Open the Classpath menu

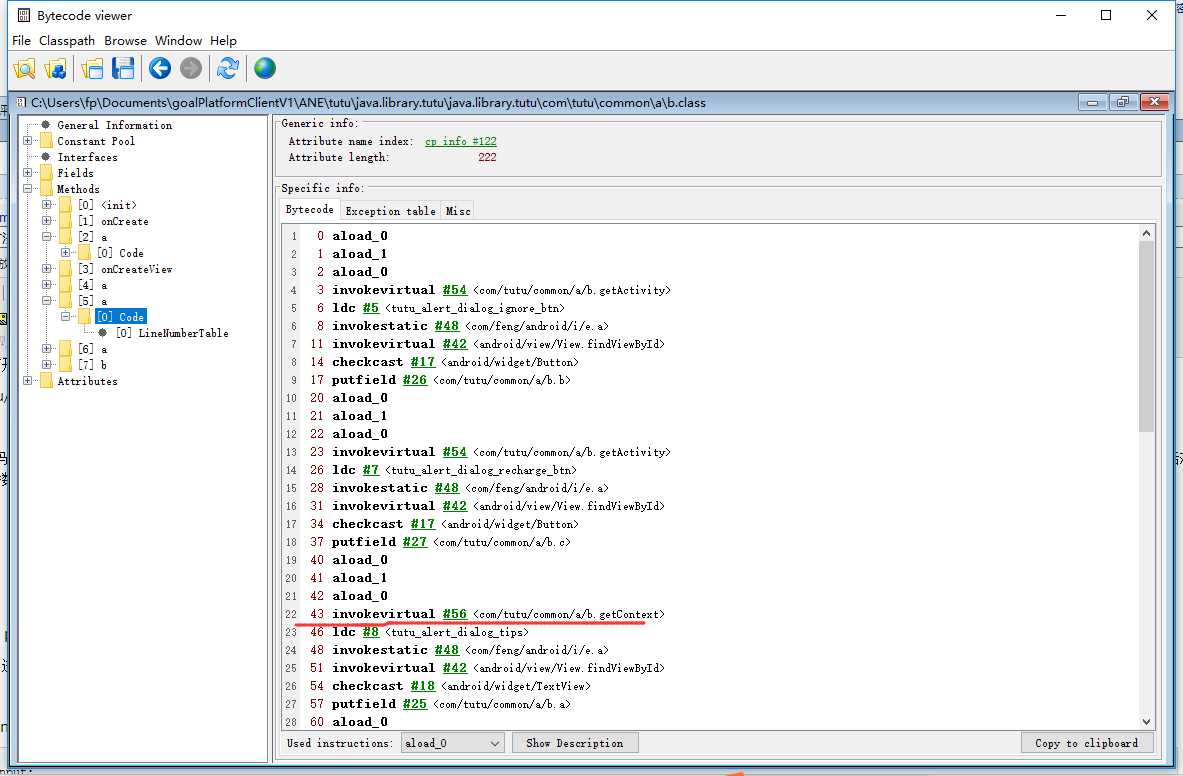click(x=67, y=41)
